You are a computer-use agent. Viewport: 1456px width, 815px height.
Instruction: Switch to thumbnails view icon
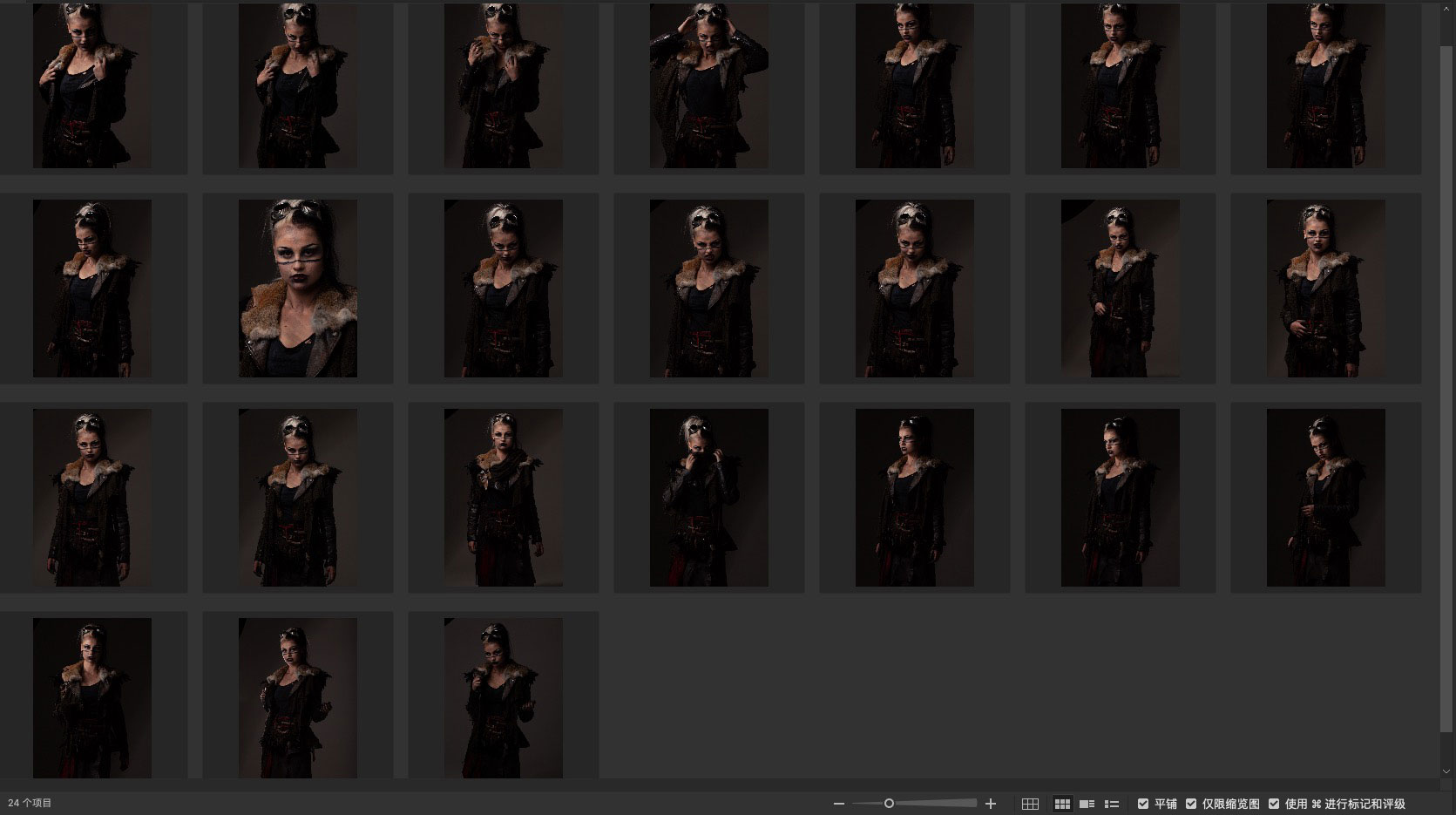pyautogui.click(x=1062, y=804)
